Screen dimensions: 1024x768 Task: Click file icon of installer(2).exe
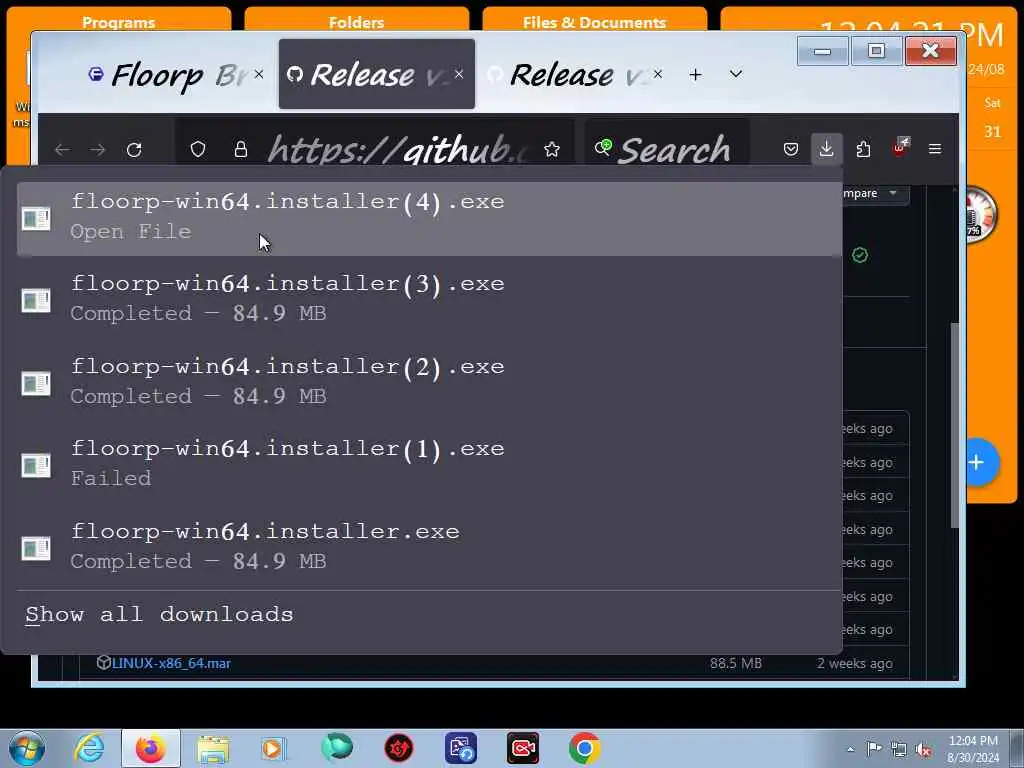click(x=36, y=383)
